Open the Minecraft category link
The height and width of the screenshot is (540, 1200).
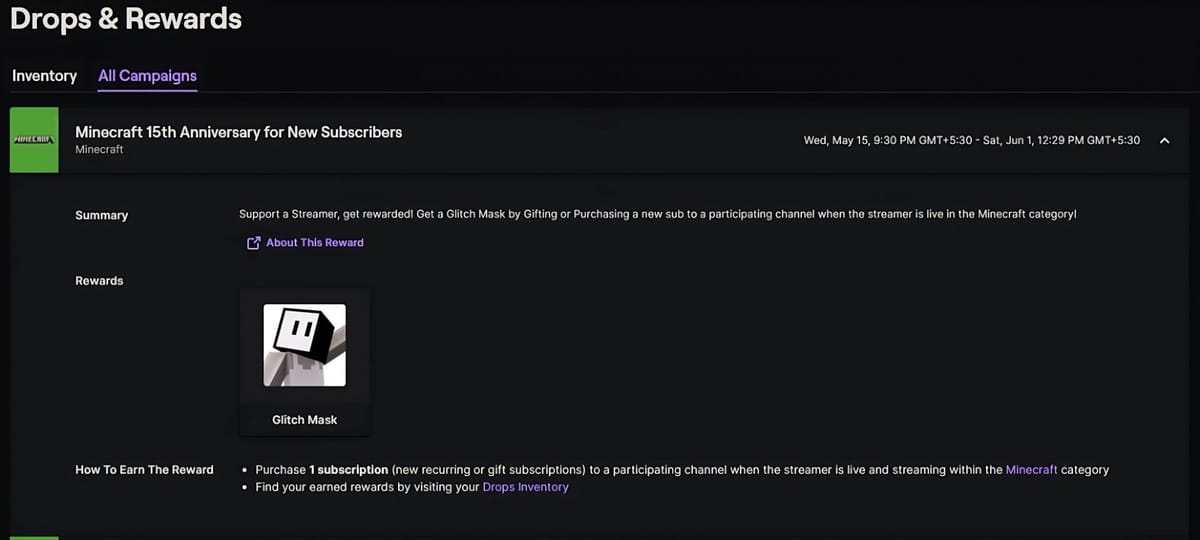[1031, 470]
